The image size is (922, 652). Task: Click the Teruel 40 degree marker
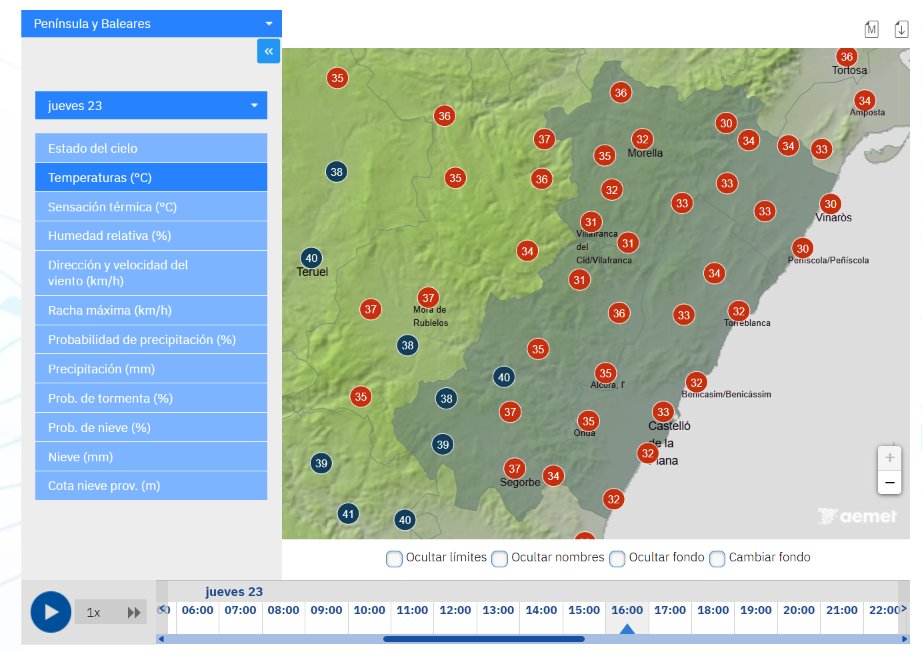(311, 258)
